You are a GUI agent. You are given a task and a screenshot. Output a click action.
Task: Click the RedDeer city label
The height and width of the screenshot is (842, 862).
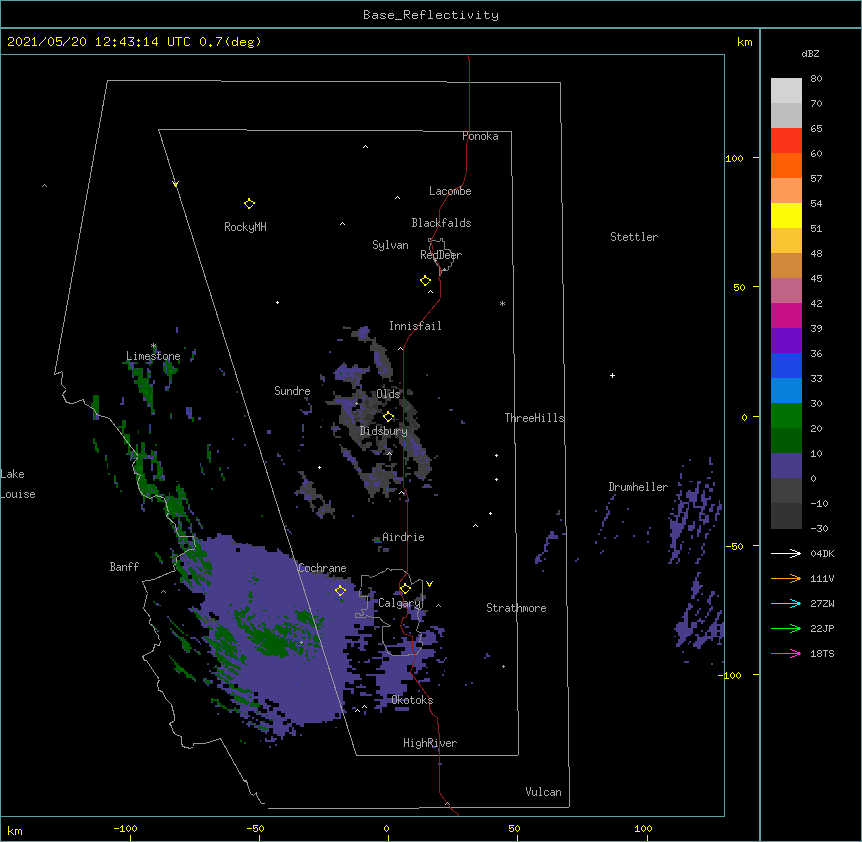(441, 255)
